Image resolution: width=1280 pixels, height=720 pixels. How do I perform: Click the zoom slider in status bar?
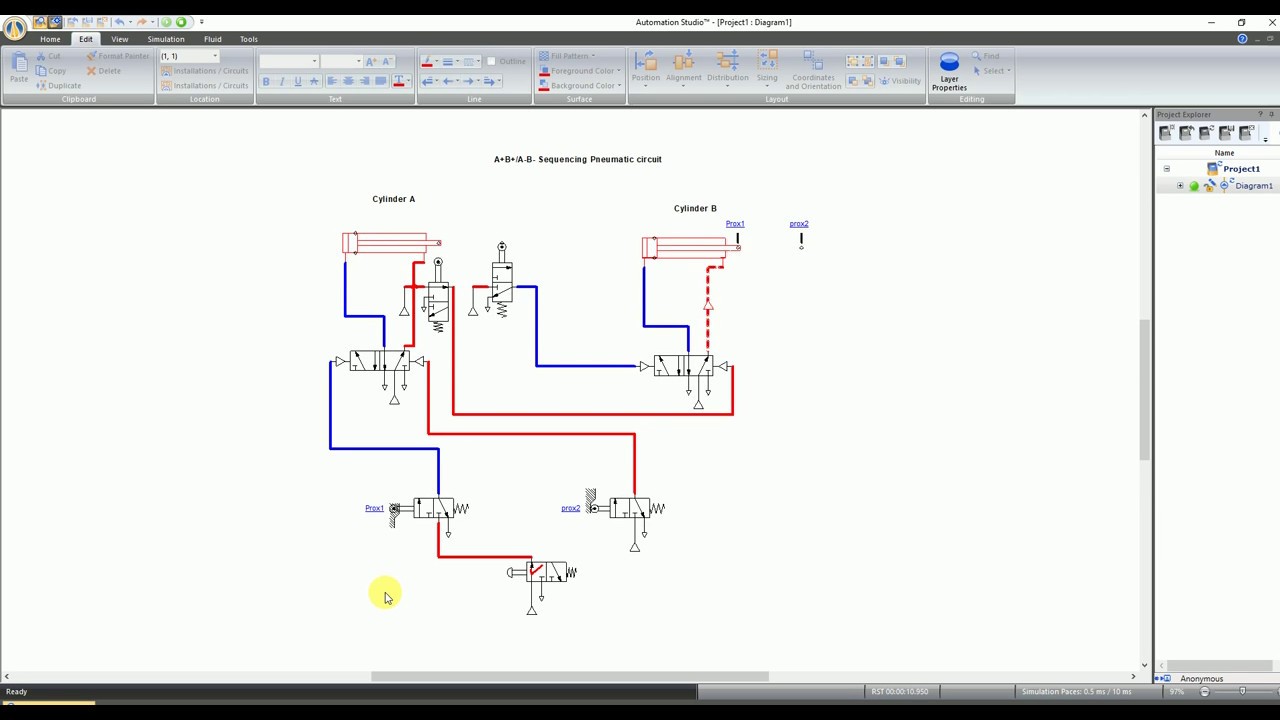(1243, 691)
